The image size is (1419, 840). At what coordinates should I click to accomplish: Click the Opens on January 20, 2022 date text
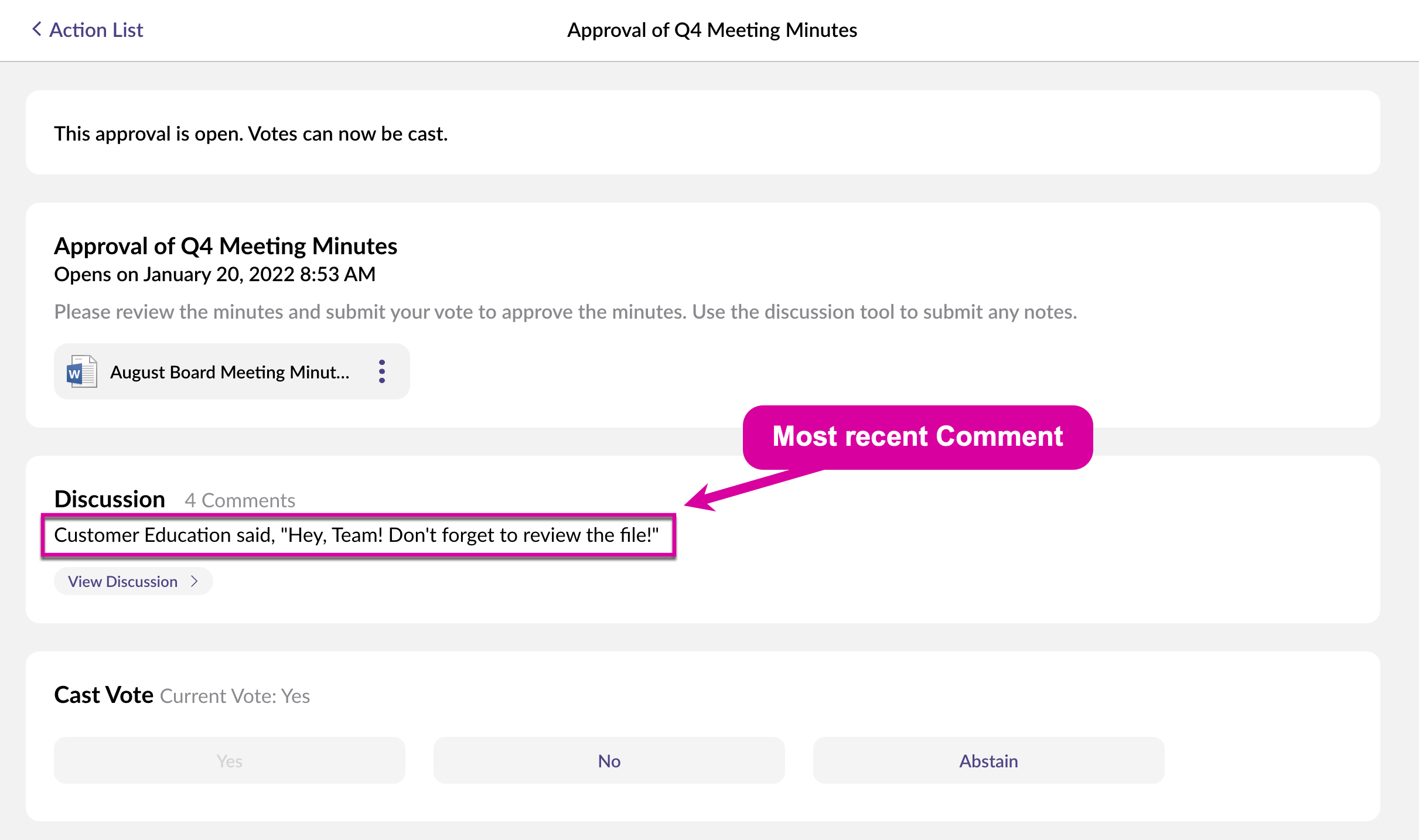214,274
